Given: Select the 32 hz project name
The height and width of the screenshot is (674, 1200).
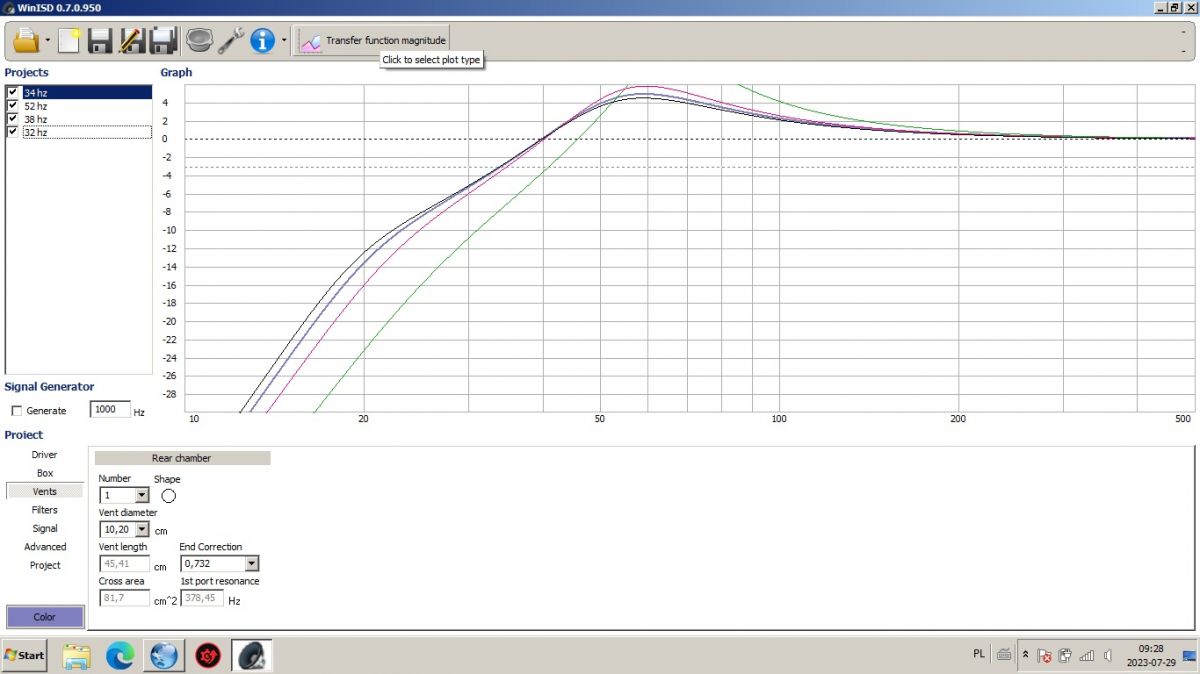Looking at the screenshot, I should pyautogui.click(x=36, y=132).
